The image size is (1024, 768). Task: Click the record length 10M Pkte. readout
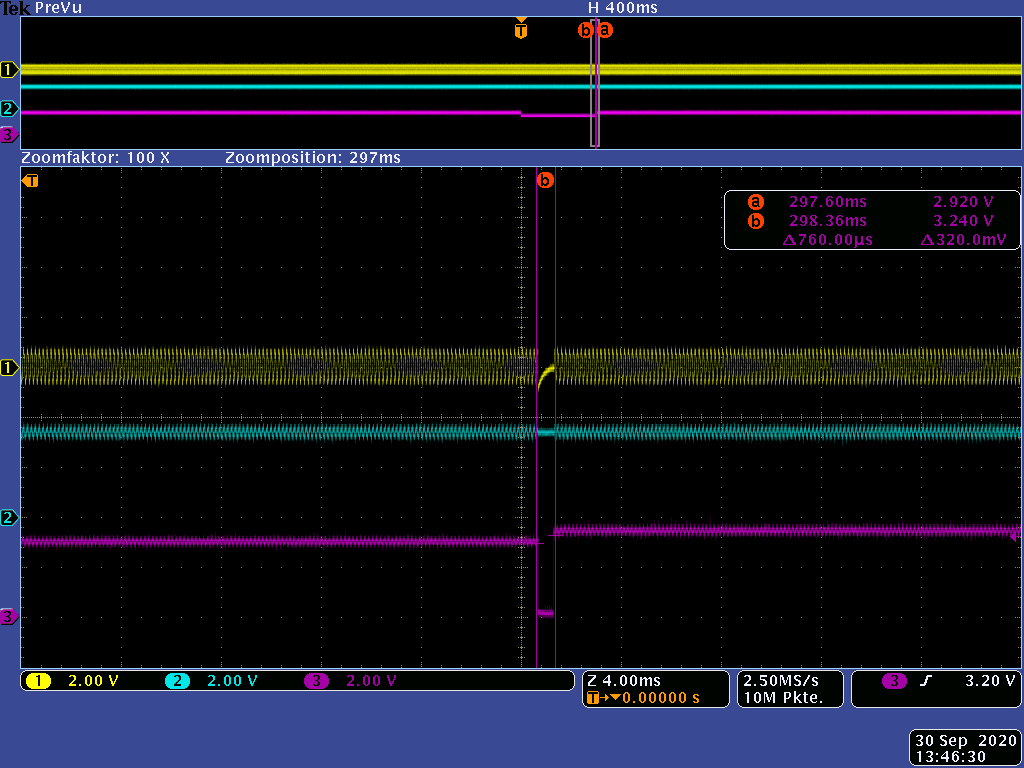click(783, 697)
